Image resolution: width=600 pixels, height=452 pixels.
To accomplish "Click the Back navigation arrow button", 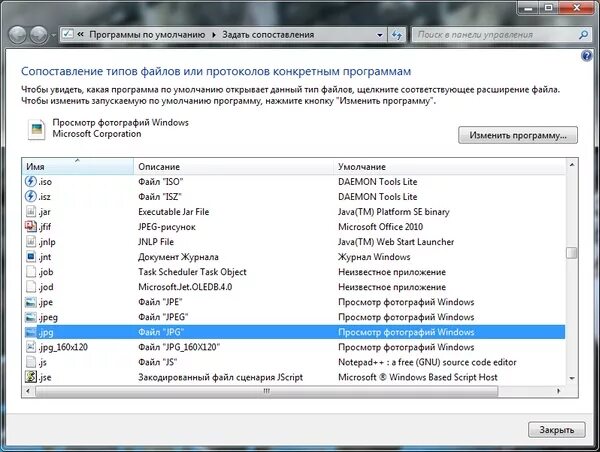I will coord(17,35).
